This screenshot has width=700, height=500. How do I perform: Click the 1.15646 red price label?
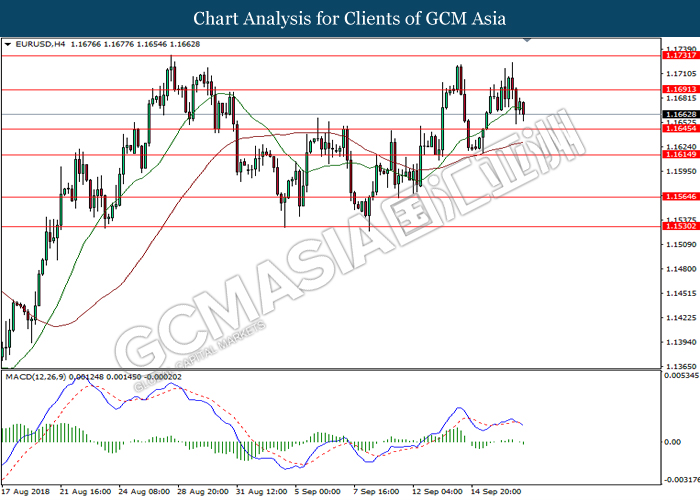680,197
